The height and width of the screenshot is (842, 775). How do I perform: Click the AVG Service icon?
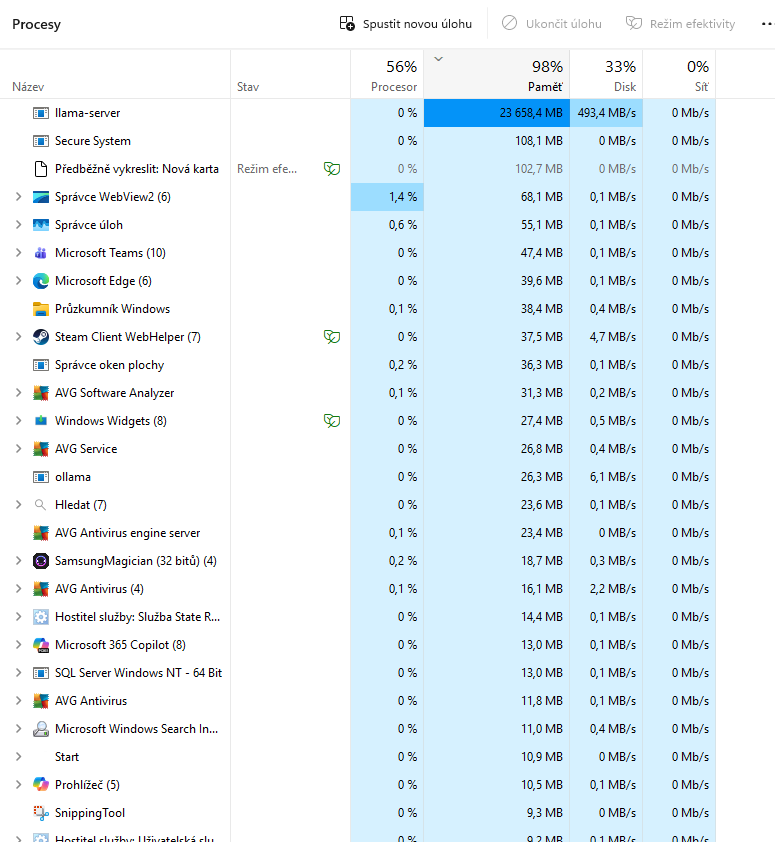(x=41, y=449)
